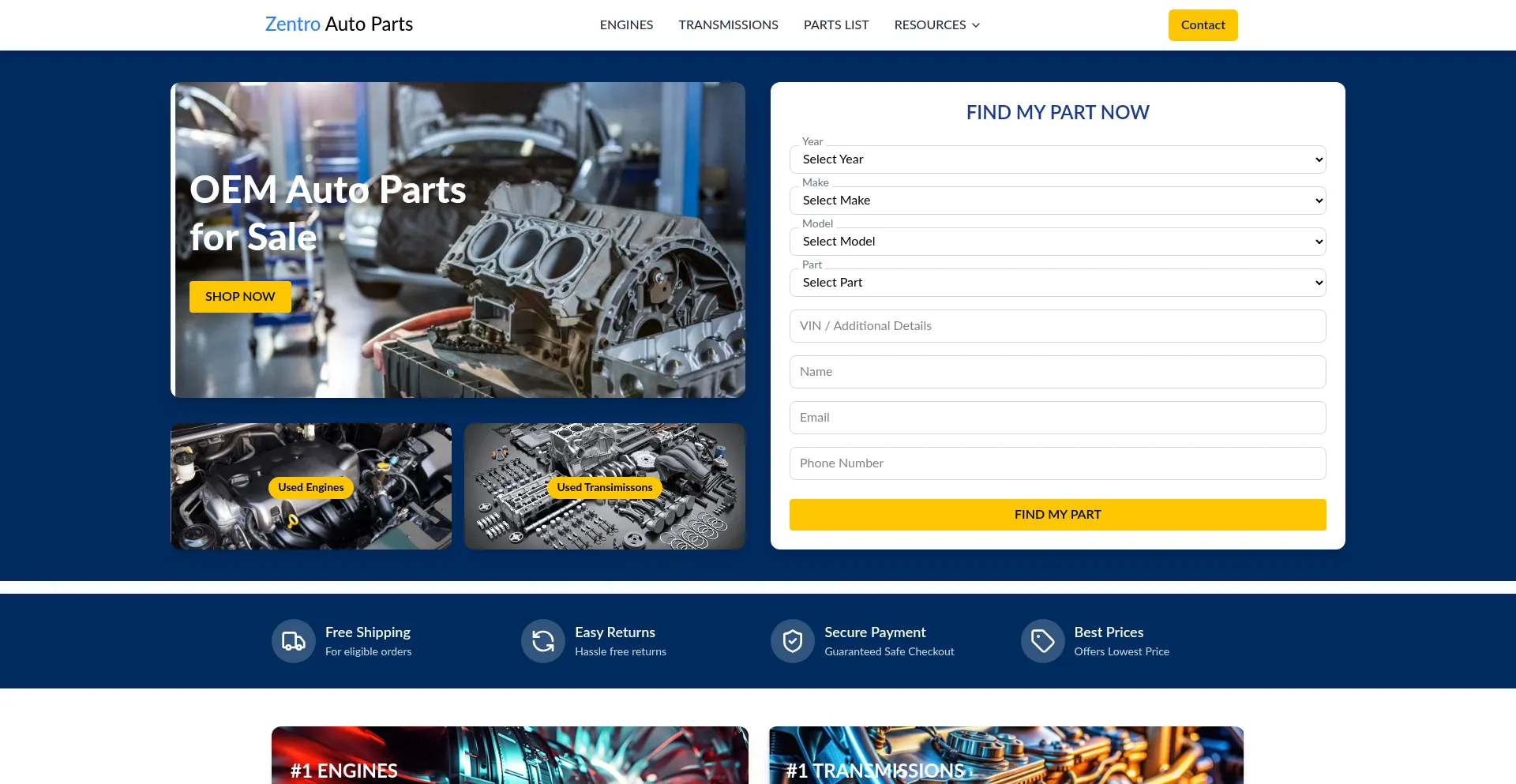Viewport: 1516px width, 784px height.
Task: Click the Zentro Auto Parts logo
Action: point(339,24)
